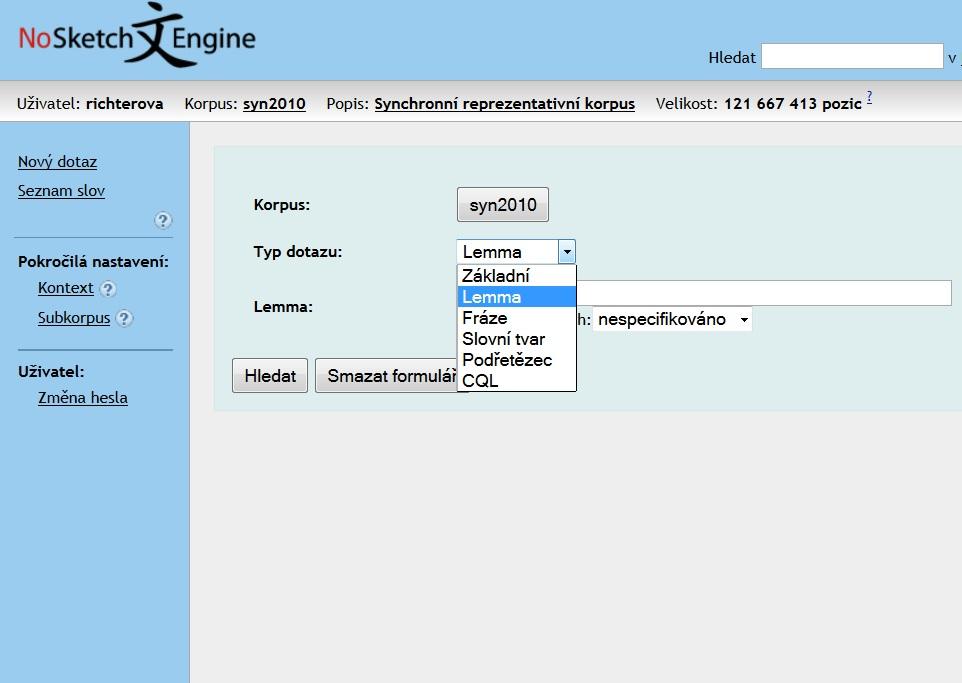Select Podřetězec query type option

pyautogui.click(x=517, y=360)
